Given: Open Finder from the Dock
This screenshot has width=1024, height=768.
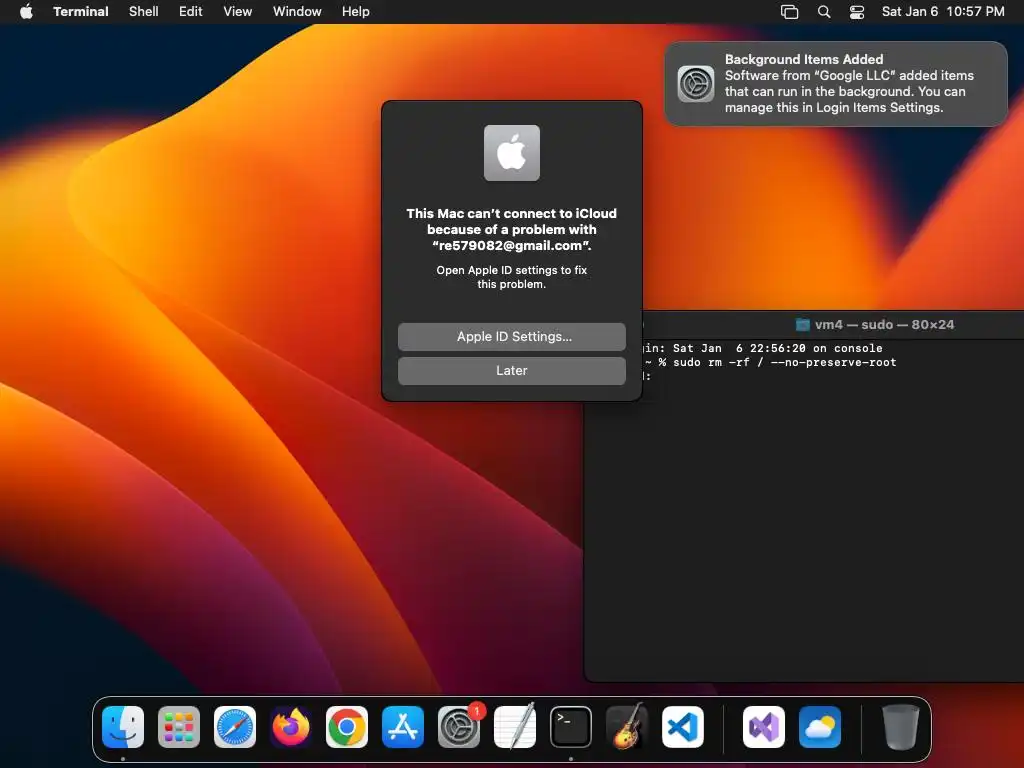Looking at the screenshot, I should [x=123, y=727].
